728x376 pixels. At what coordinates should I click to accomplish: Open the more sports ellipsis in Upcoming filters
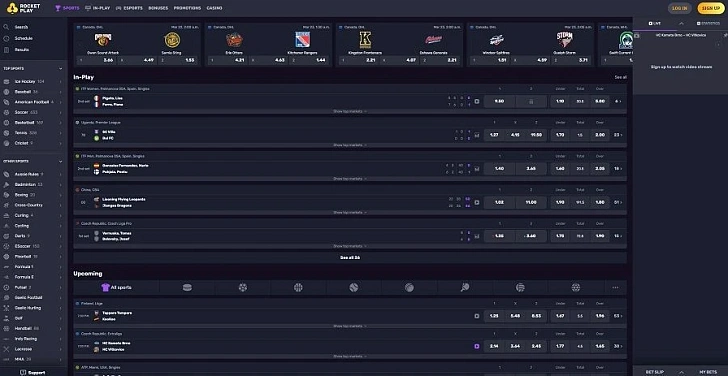point(615,288)
